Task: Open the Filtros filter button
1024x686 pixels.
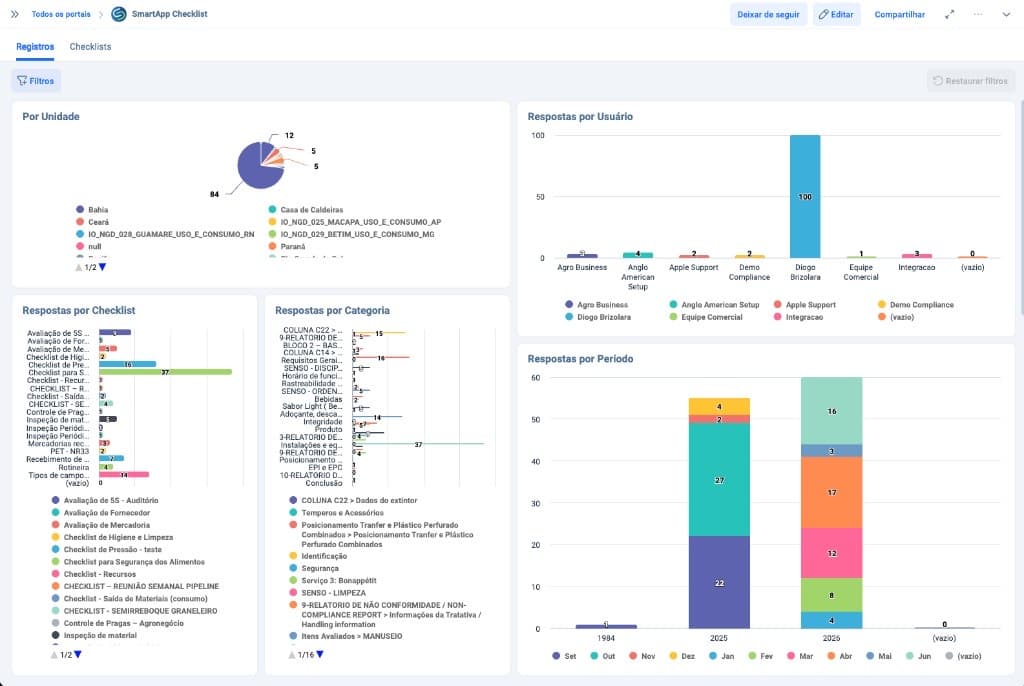Action: (36, 81)
